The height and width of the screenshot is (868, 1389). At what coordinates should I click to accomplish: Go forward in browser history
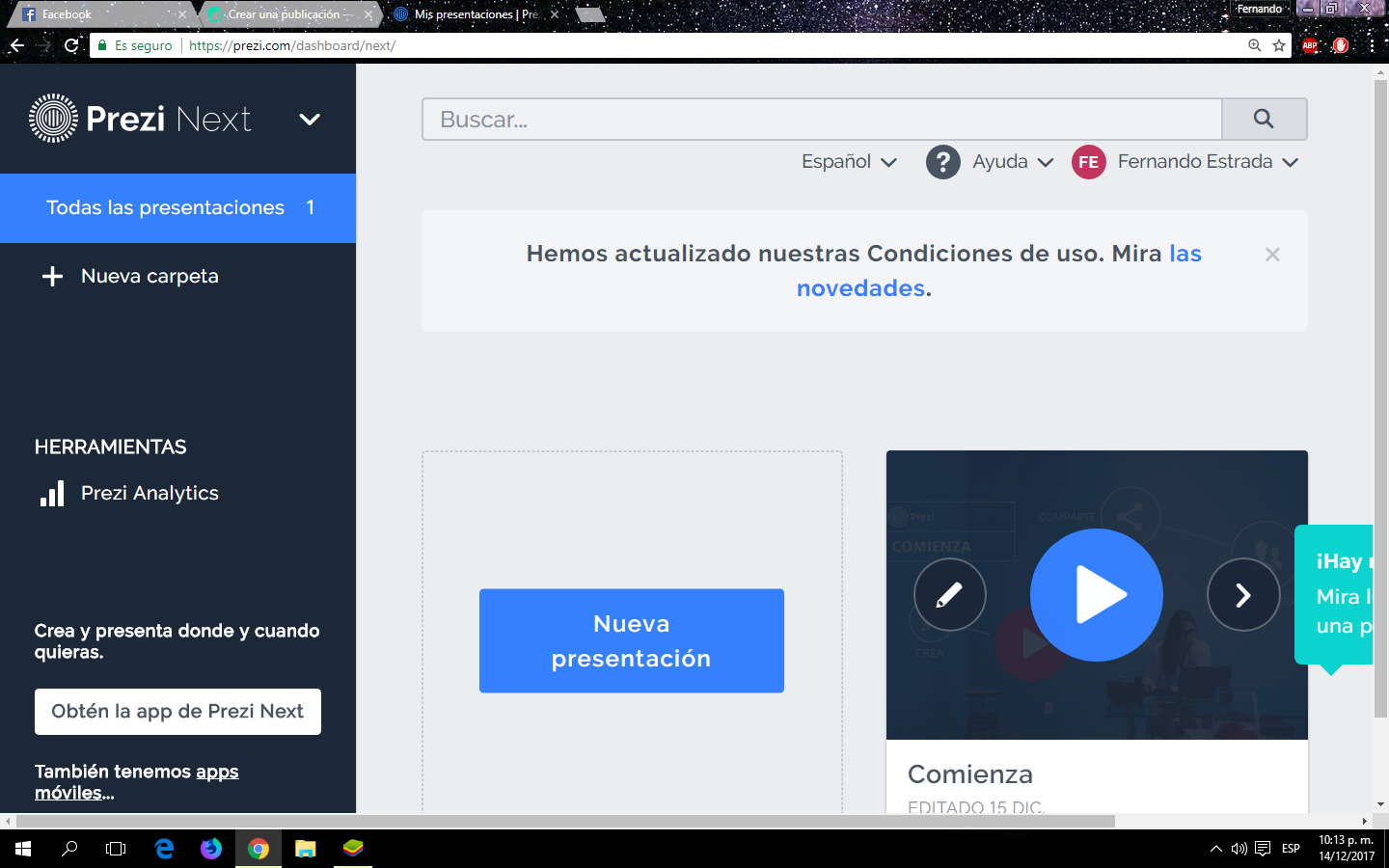coord(44,45)
